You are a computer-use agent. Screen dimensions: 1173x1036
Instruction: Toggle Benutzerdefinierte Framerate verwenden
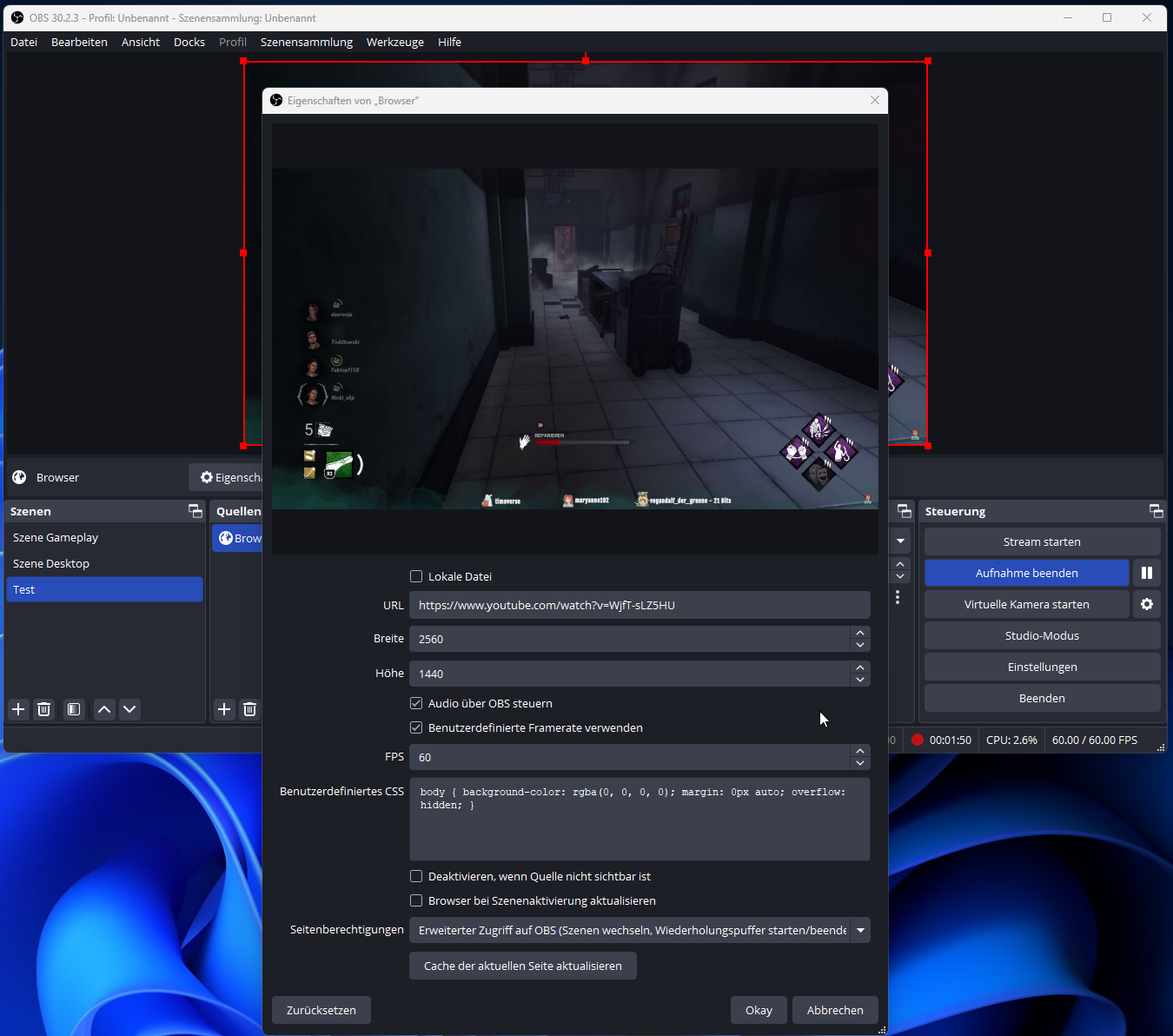tap(416, 727)
